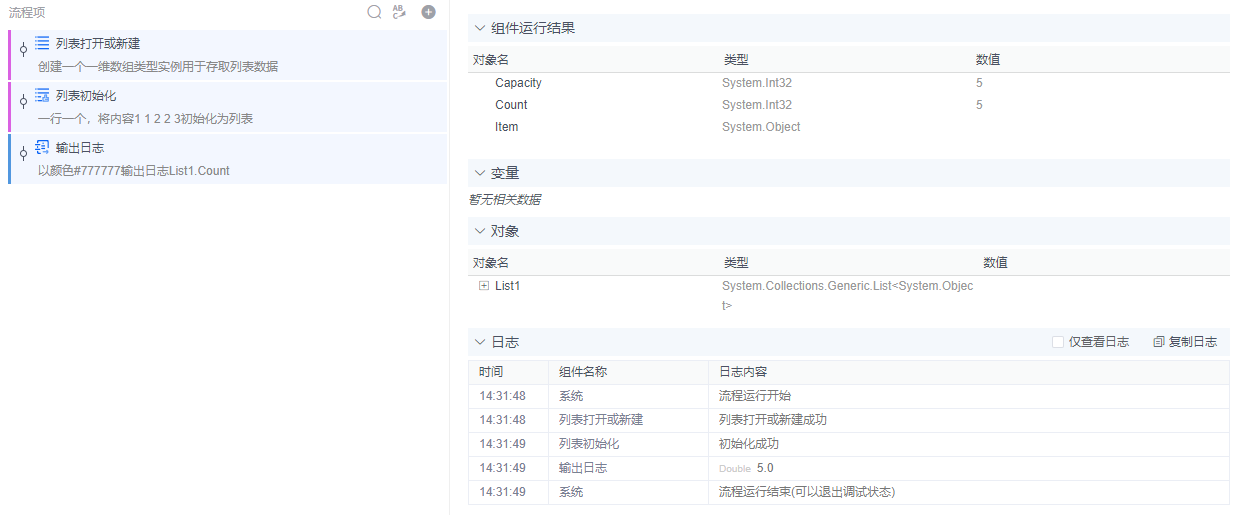
Task: Click the System.Int32 type of Capacity
Action: 757,83
